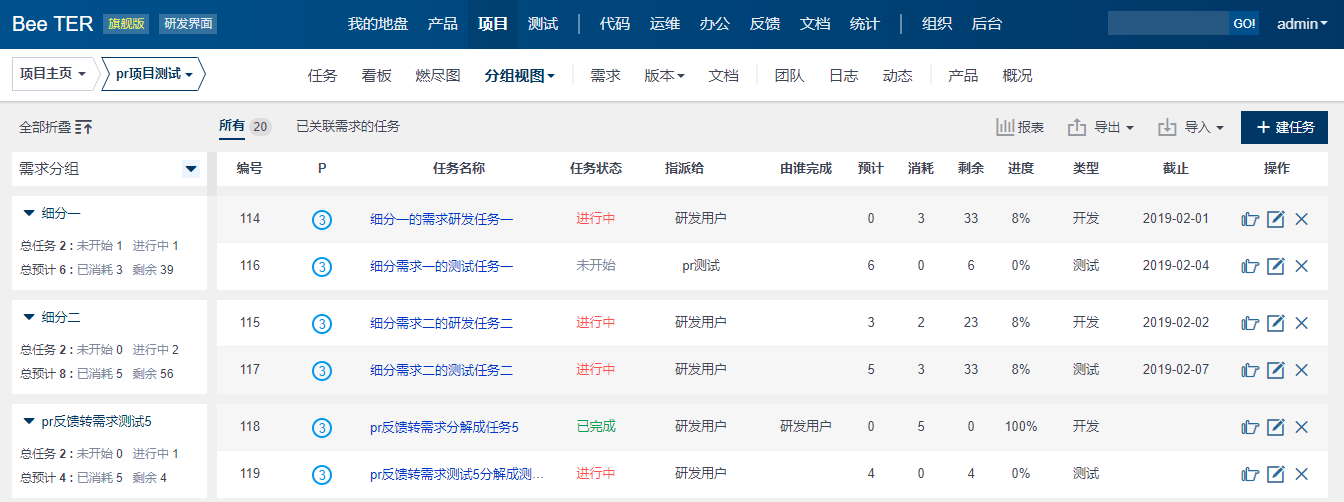This screenshot has height=502, width=1344.
Task: Click GO! search button
Action: point(1244,23)
